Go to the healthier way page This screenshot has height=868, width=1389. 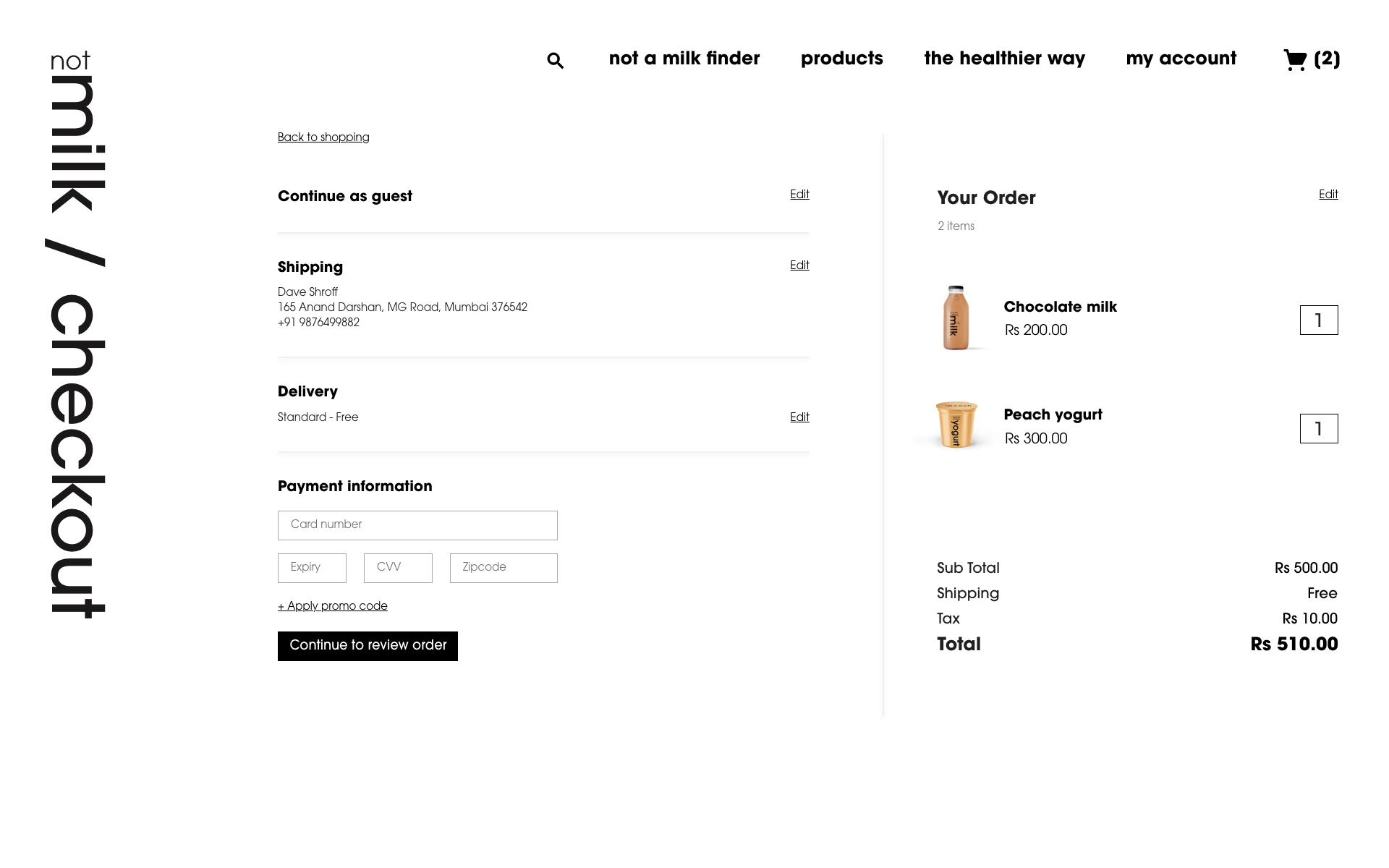(x=1005, y=59)
